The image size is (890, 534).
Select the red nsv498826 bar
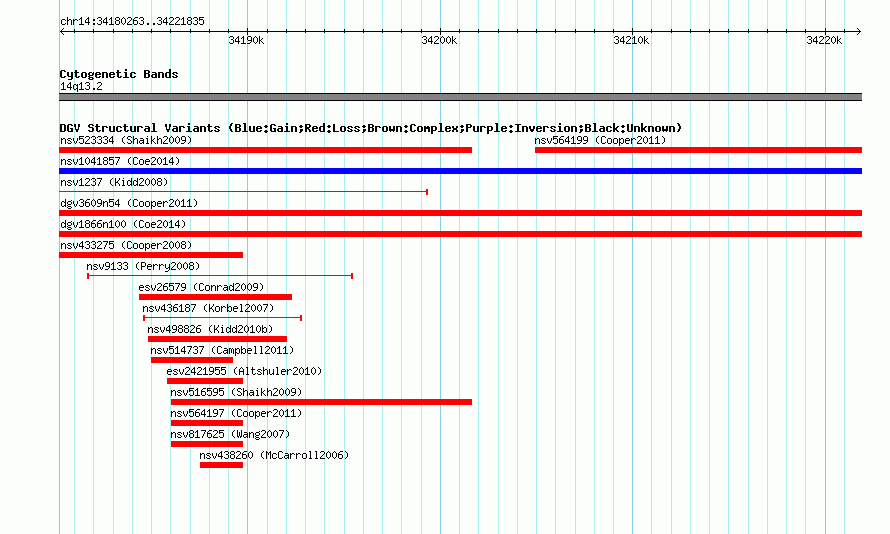[x=217, y=339]
